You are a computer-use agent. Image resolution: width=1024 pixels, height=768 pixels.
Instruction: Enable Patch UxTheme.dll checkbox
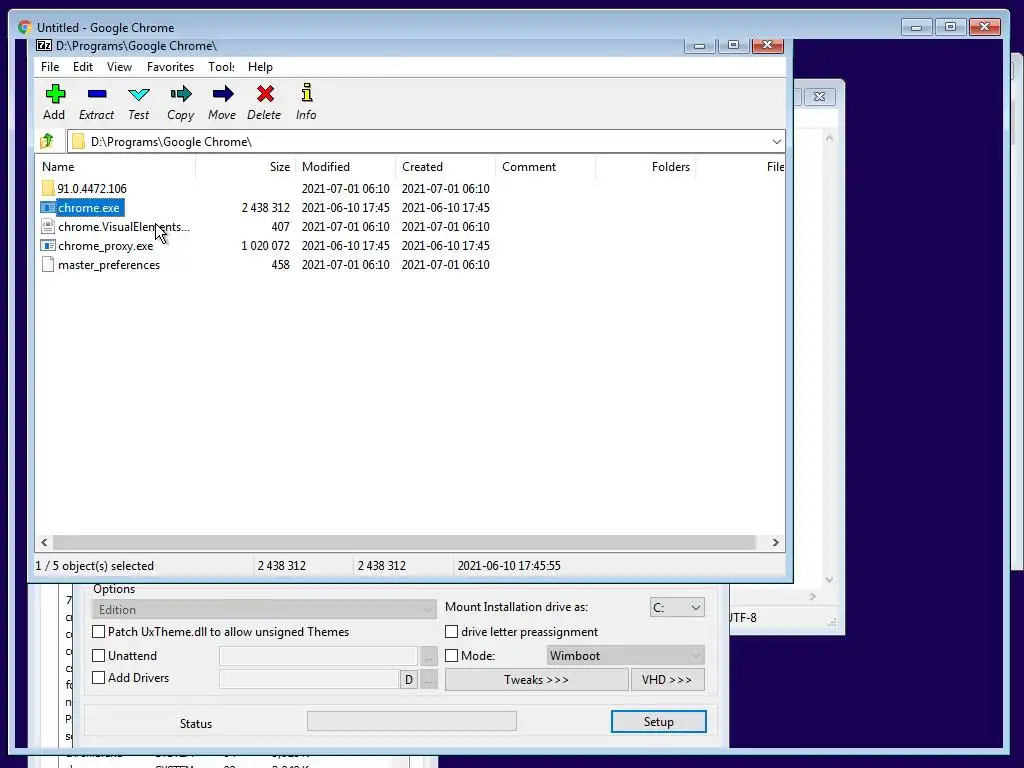coord(99,632)
